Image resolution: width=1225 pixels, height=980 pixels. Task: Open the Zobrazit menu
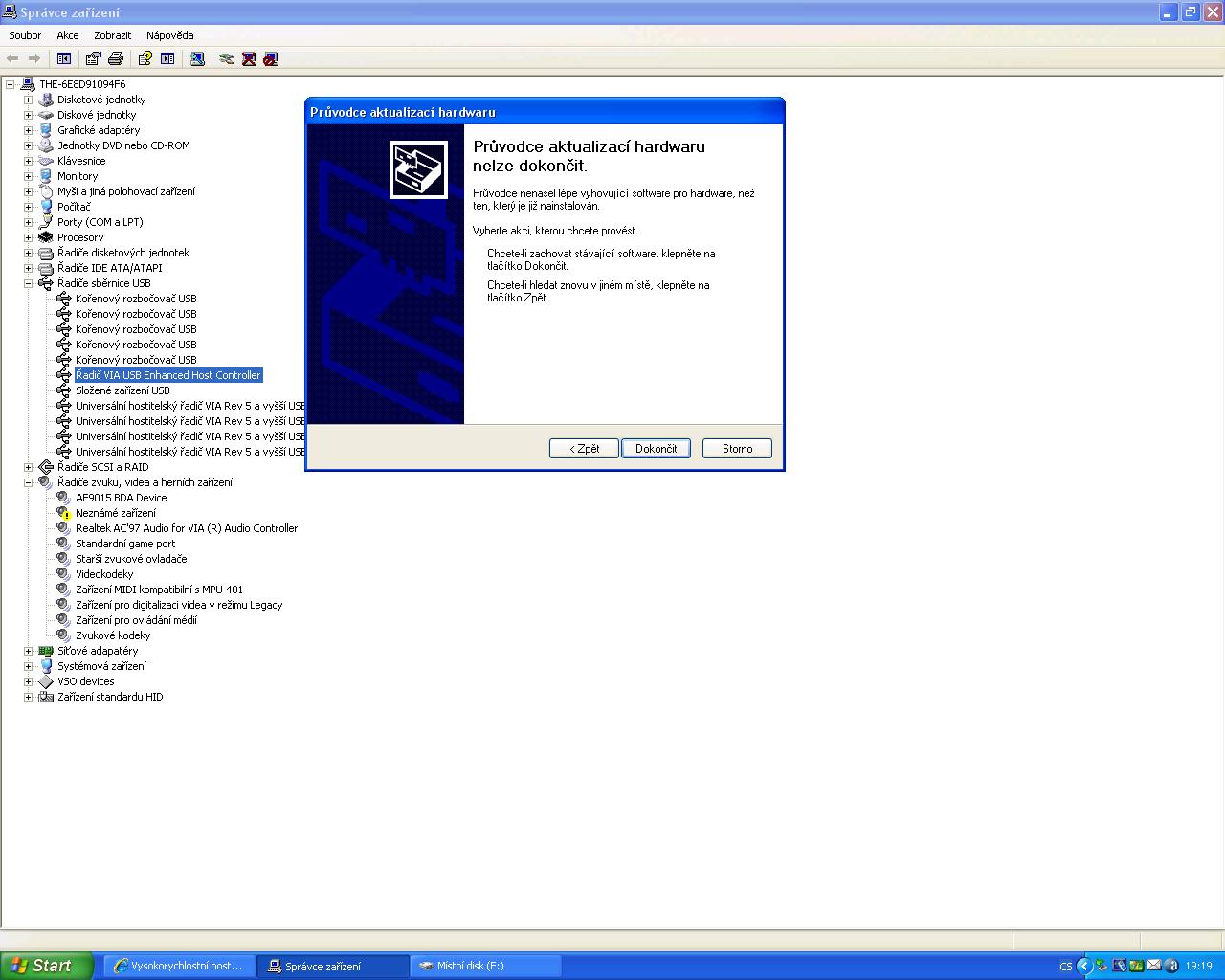click(x=112, y=35)
